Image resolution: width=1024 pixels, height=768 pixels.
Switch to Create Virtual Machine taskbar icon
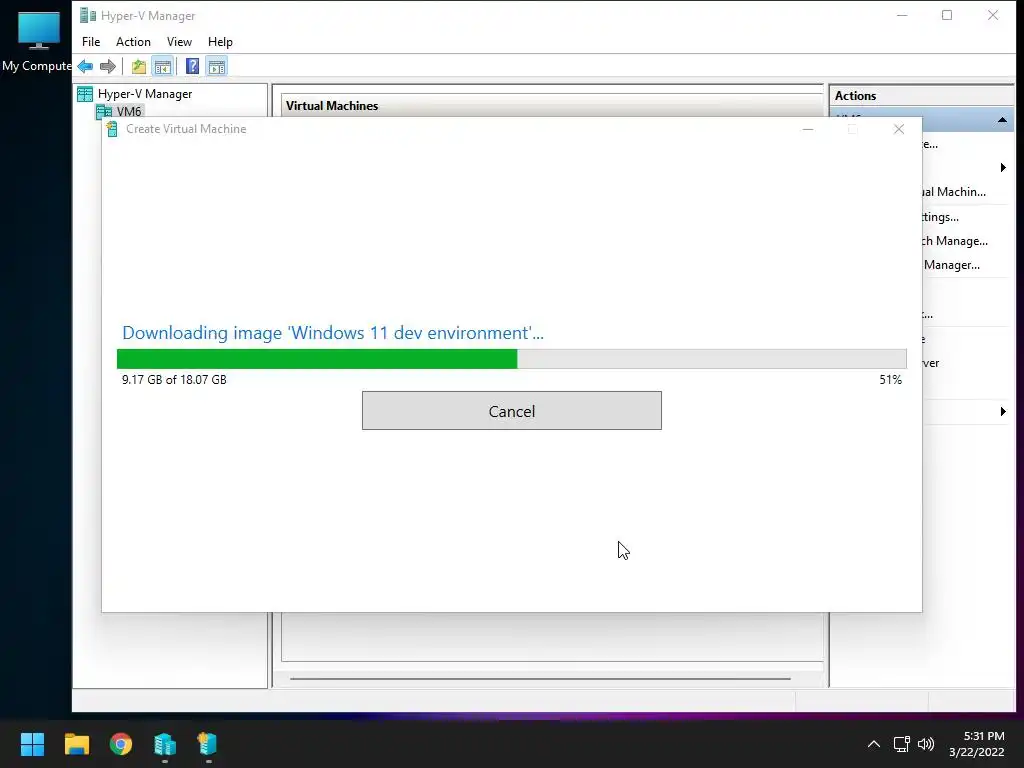tap(208, 744)
